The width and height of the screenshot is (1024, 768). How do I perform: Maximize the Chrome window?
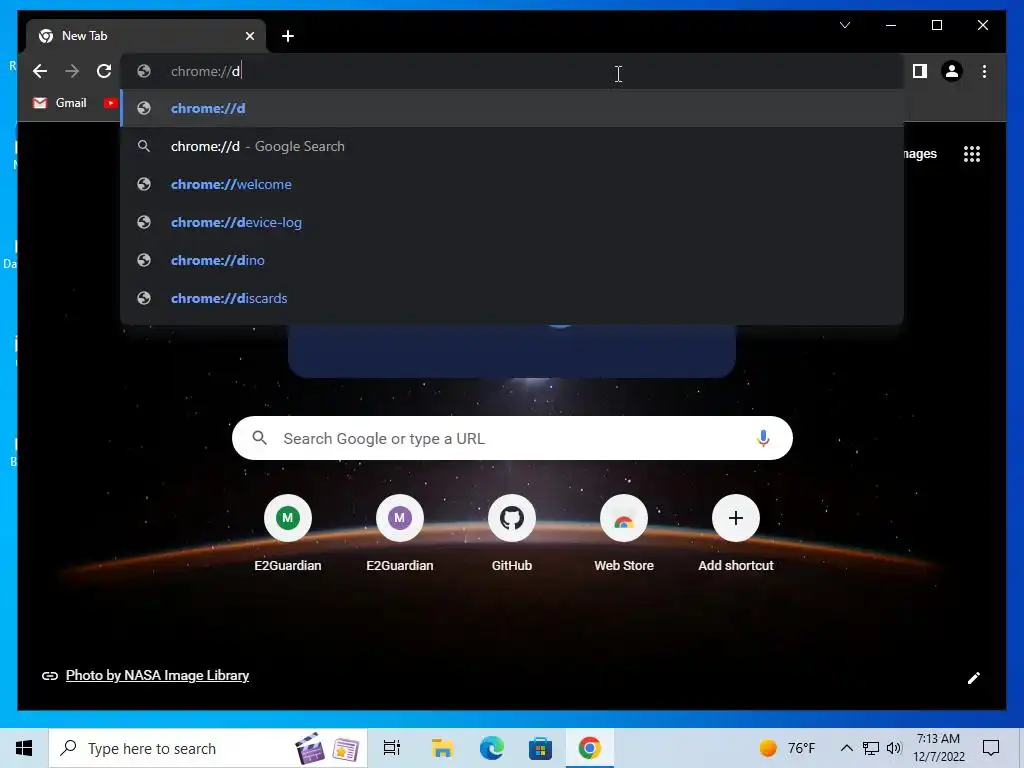(936, 25)
